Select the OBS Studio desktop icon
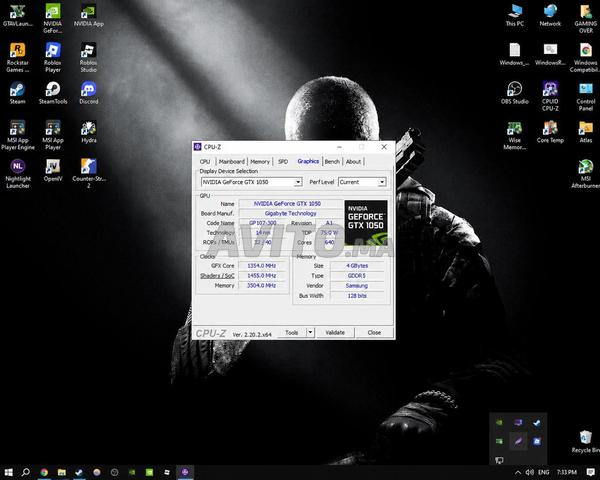Viewport: 600px width, 480px height. [515, 93]
